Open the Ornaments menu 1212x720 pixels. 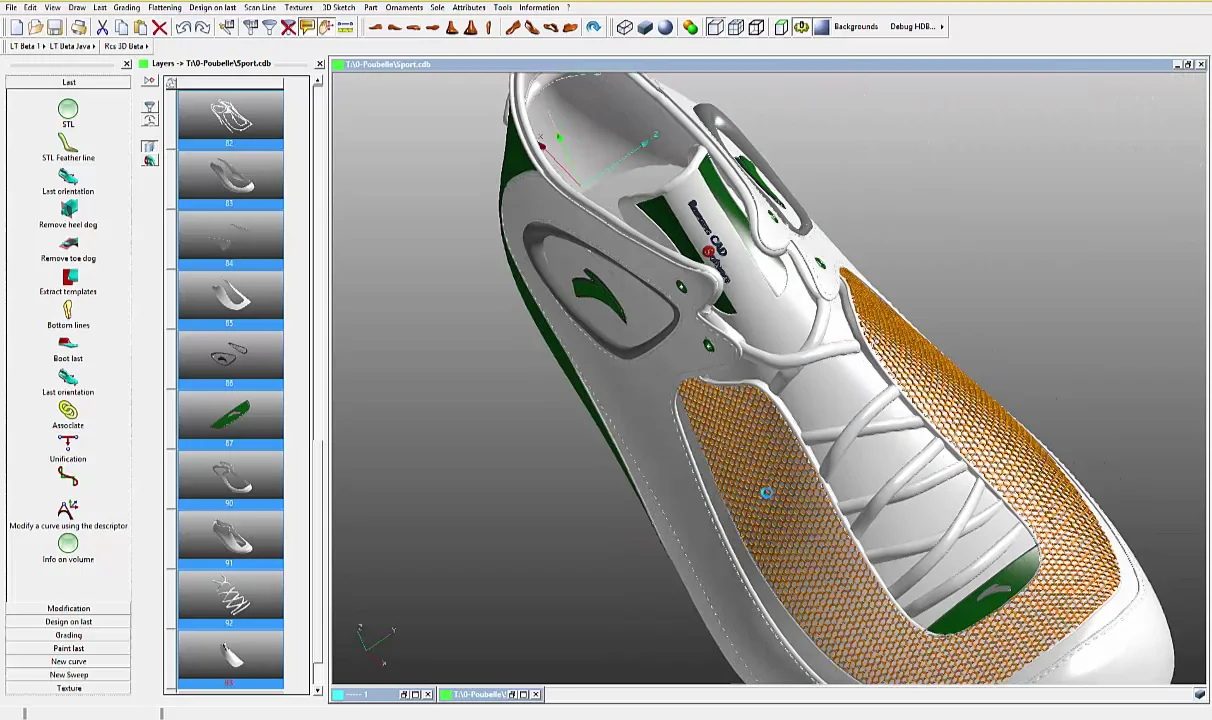(404, 7)
